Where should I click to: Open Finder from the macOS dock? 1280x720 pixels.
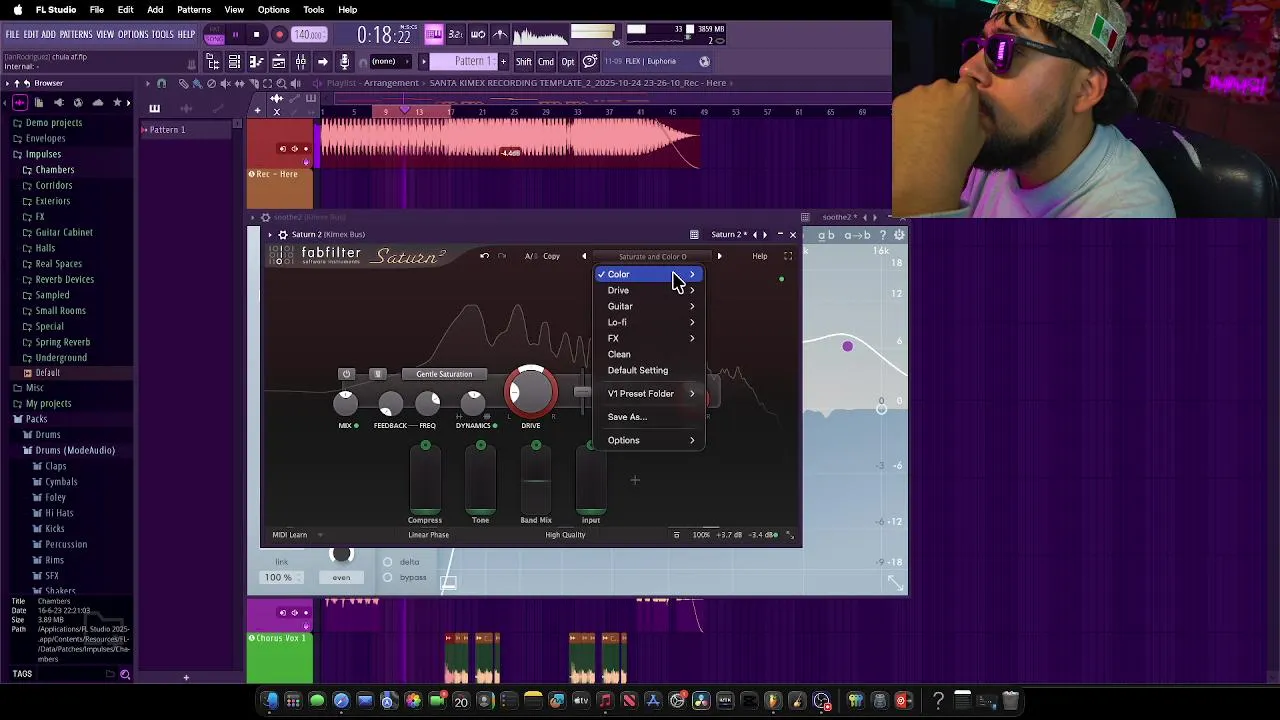pyautogui.click(x=269, y=701)
